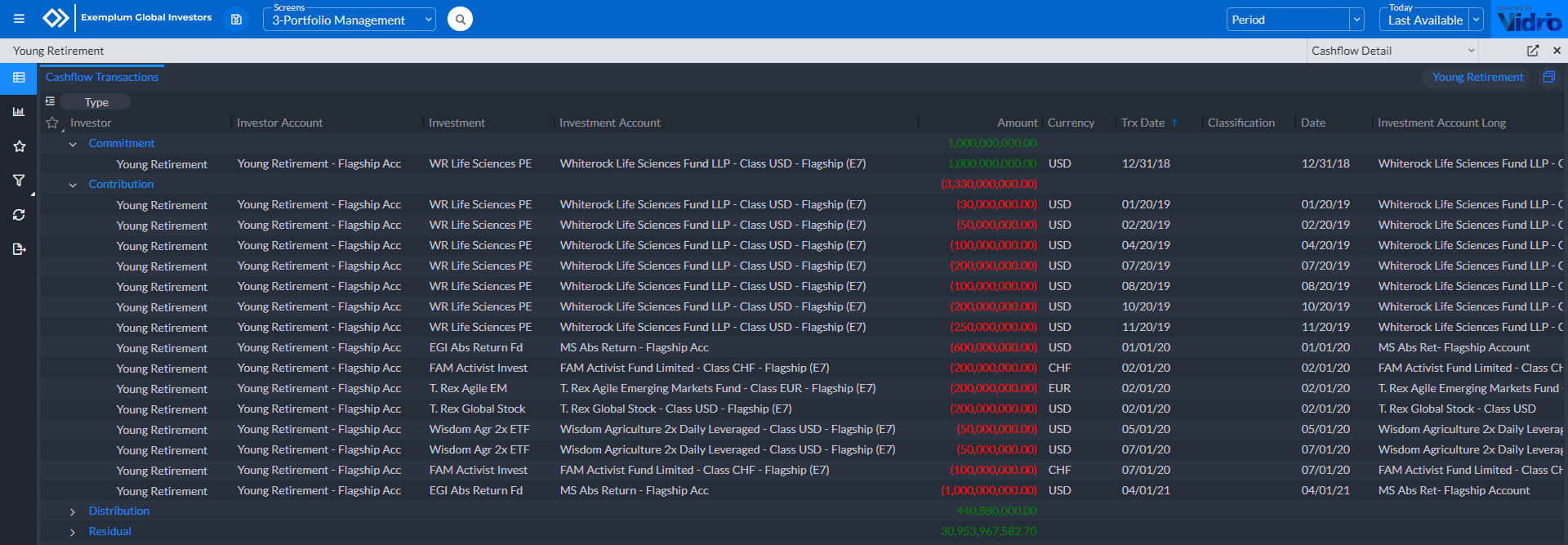The width and height of the screenshot is (1568, 545).
Task: Click amount (30,000,000.00) cell
Action: pos(996,204)
